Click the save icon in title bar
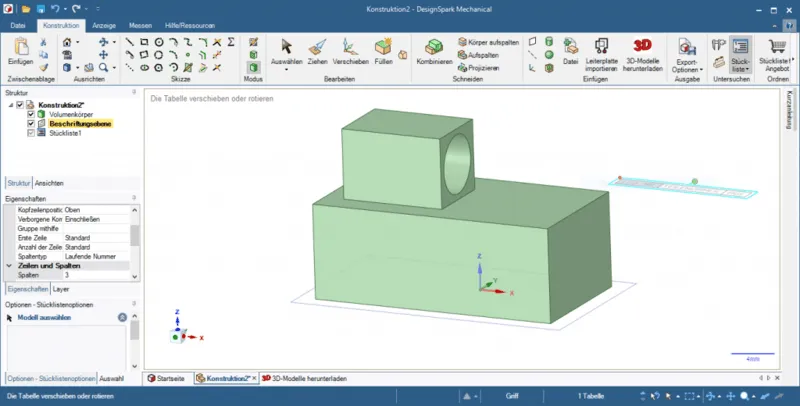The image size is (800, 406). point(40,9)
